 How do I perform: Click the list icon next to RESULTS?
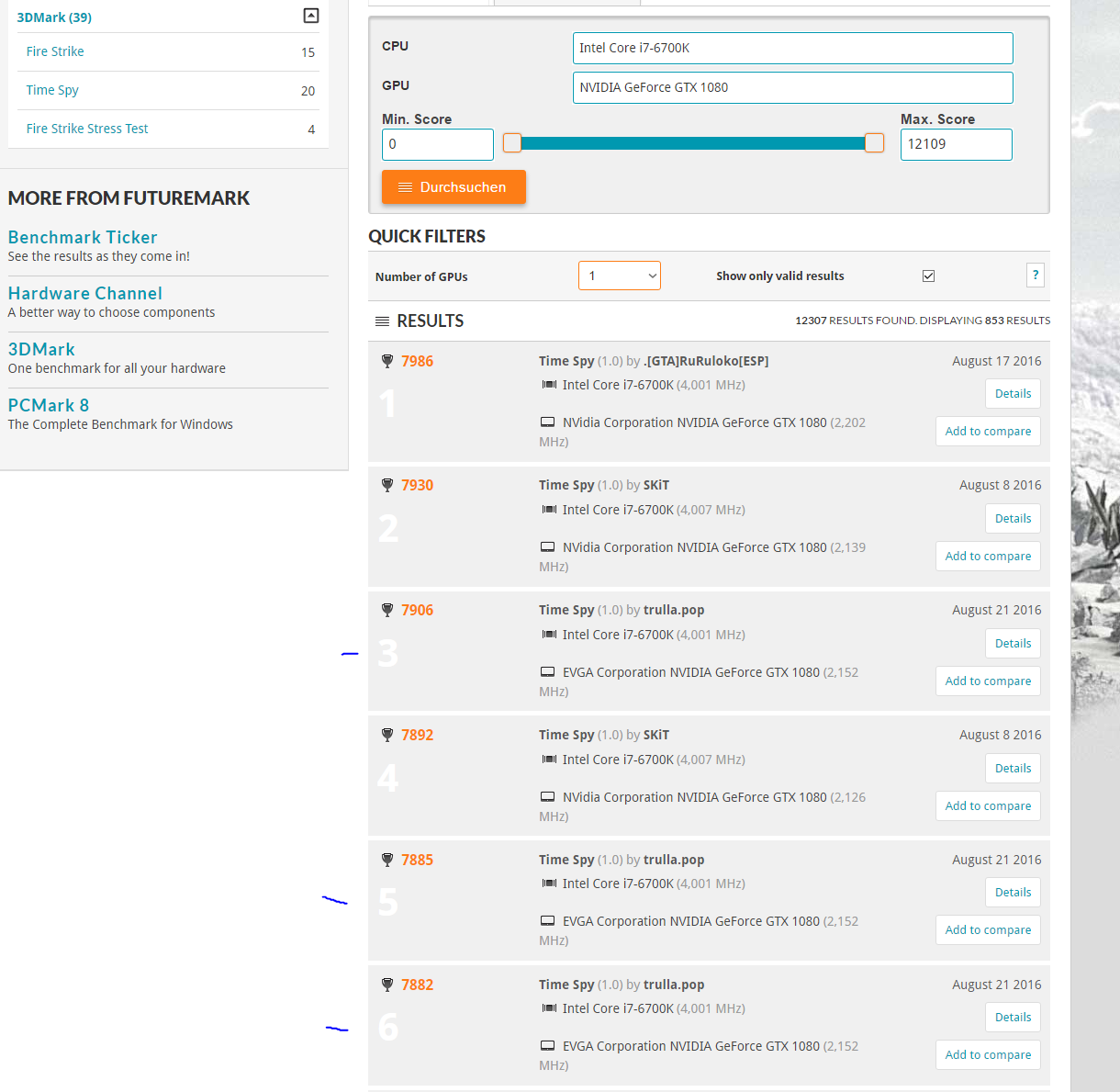tap(382, 321)
